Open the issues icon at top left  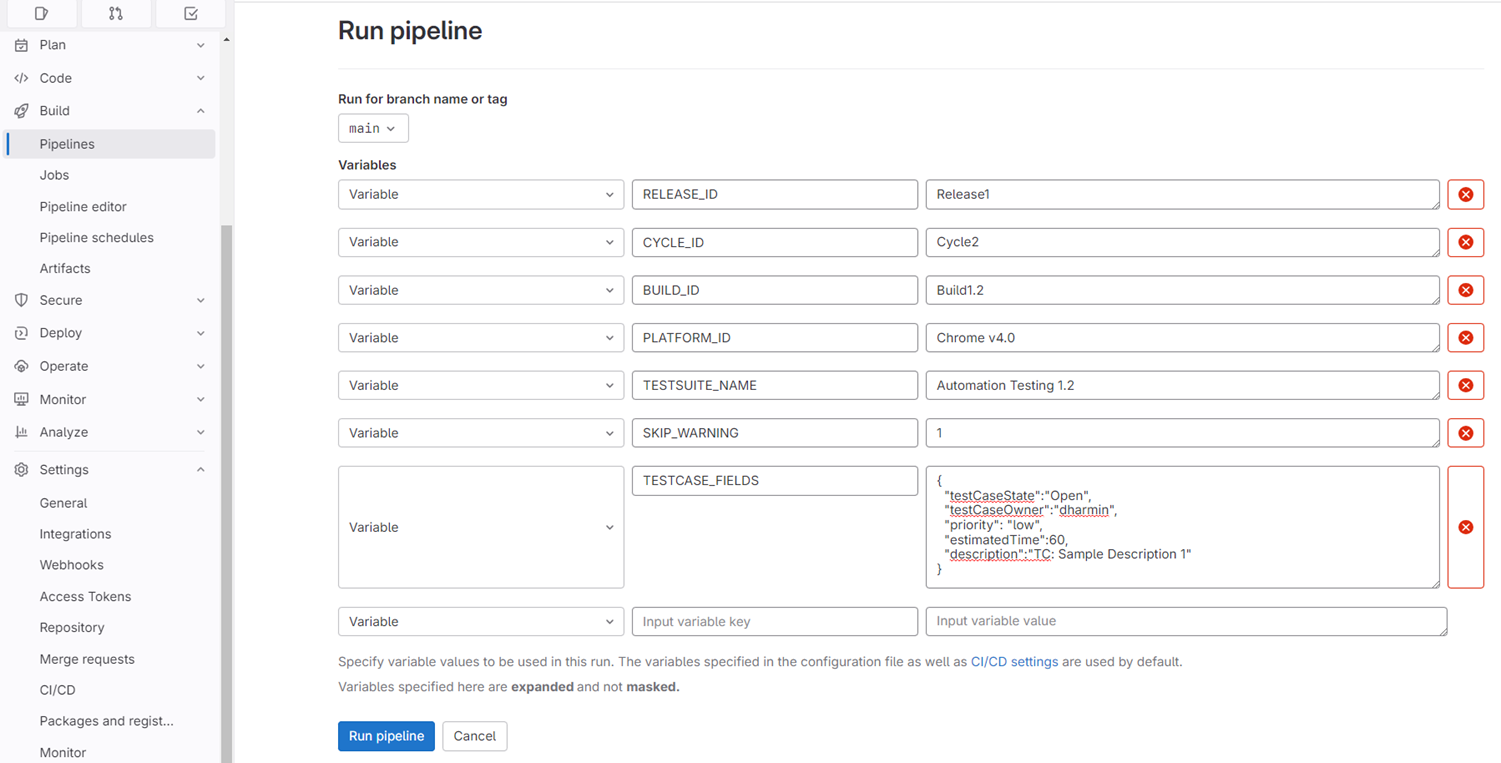(40, 14)
